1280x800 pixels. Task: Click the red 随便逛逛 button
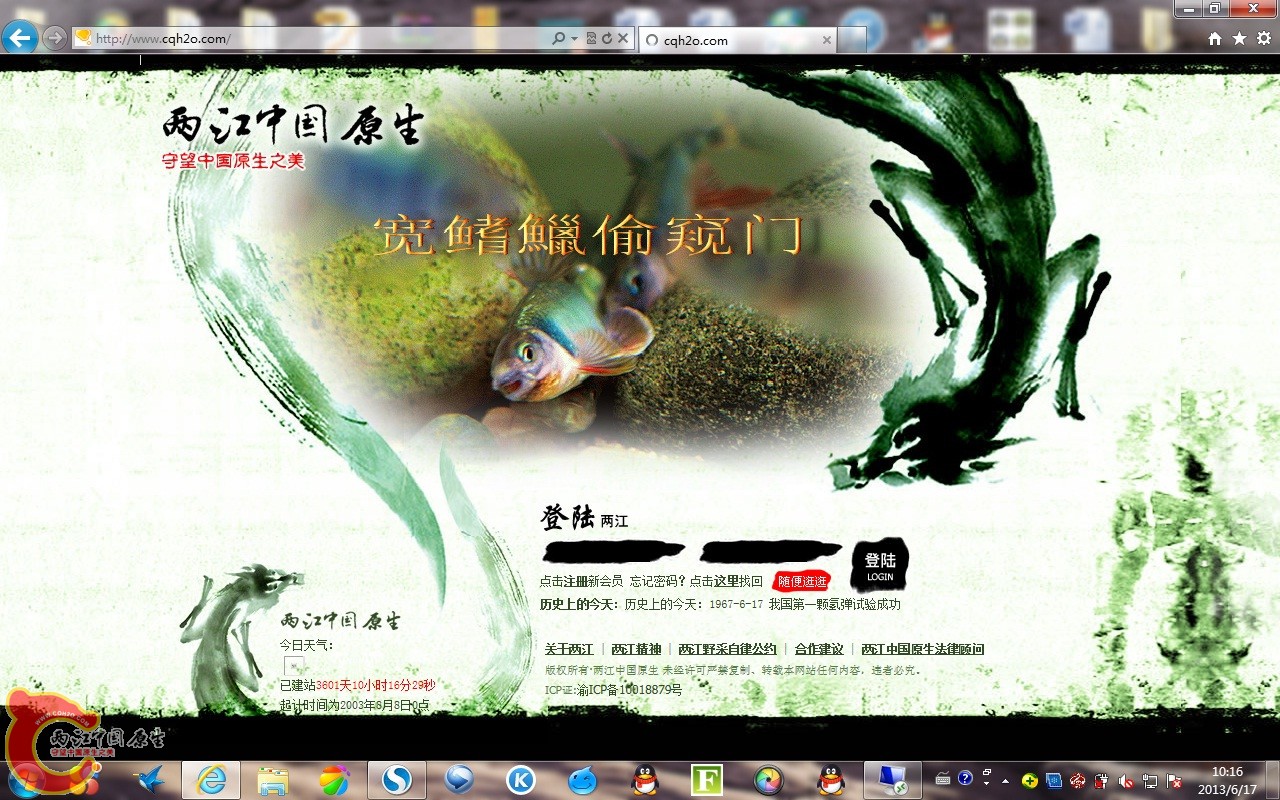pos(801,581)
